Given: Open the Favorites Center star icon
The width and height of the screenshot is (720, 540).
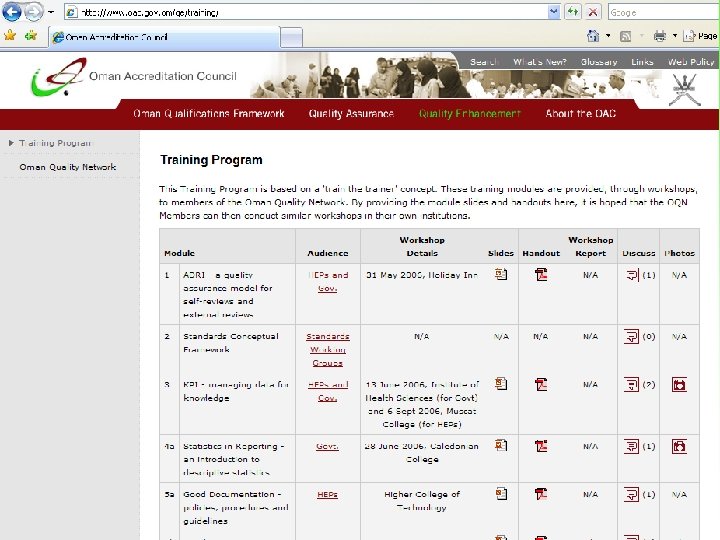Looking at the screenshot, I should (x=10, y=35).
